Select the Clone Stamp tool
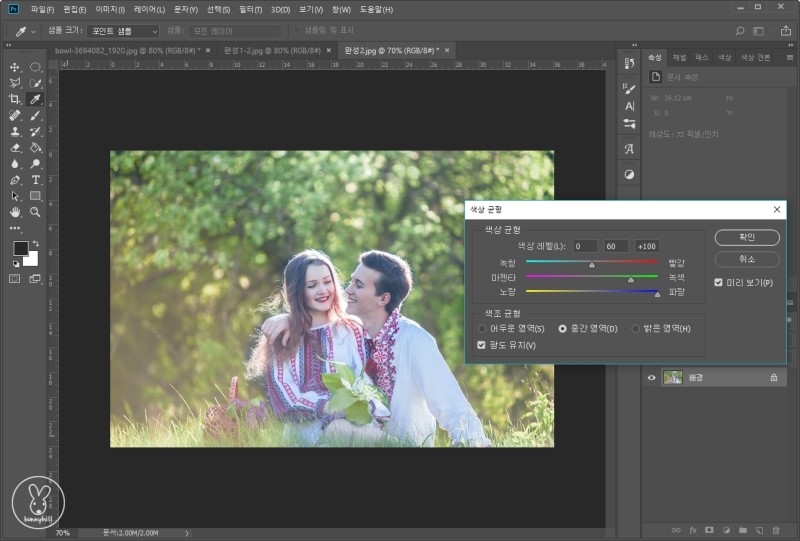This screenshot has width=800, height=541. [x=15, y=131]
